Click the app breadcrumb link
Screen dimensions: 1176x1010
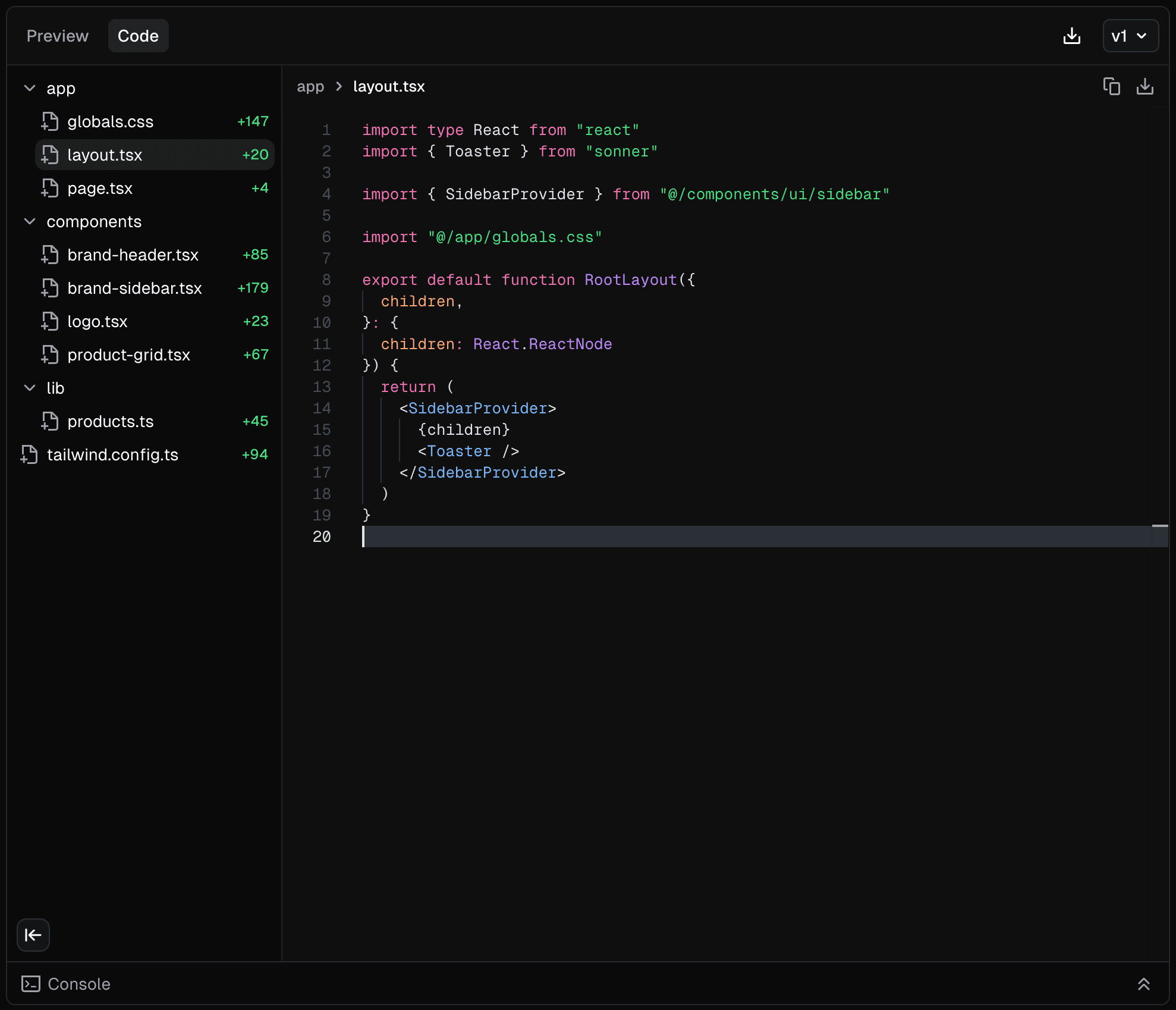tap(310, 86)
